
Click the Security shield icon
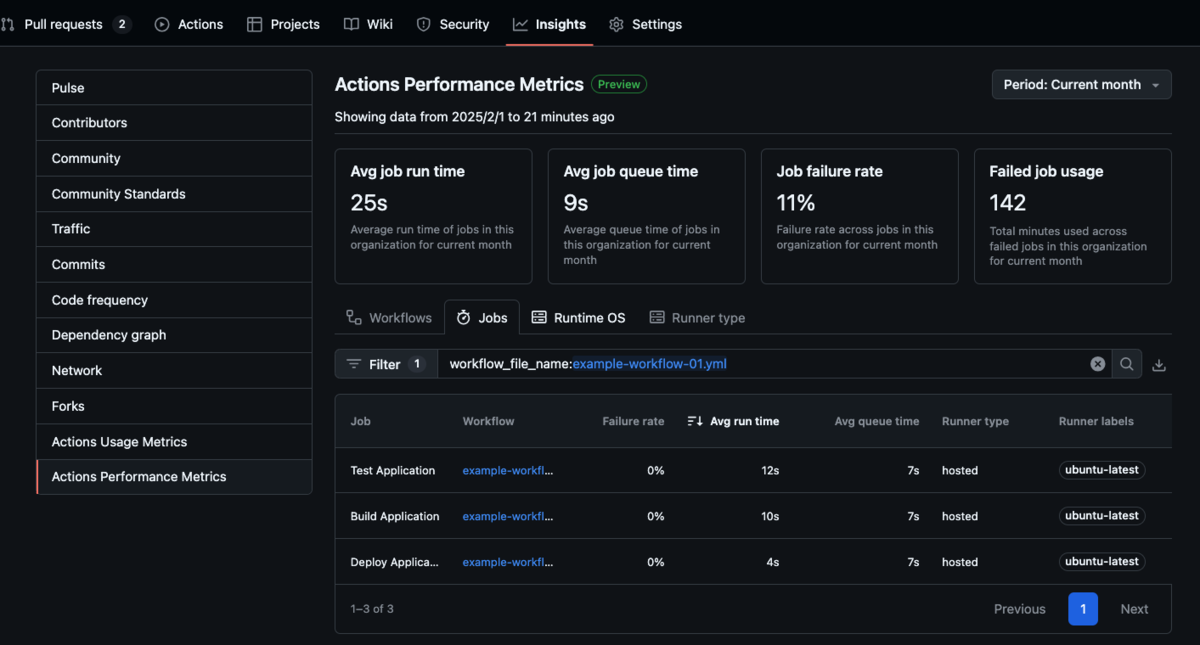(424, 24)
